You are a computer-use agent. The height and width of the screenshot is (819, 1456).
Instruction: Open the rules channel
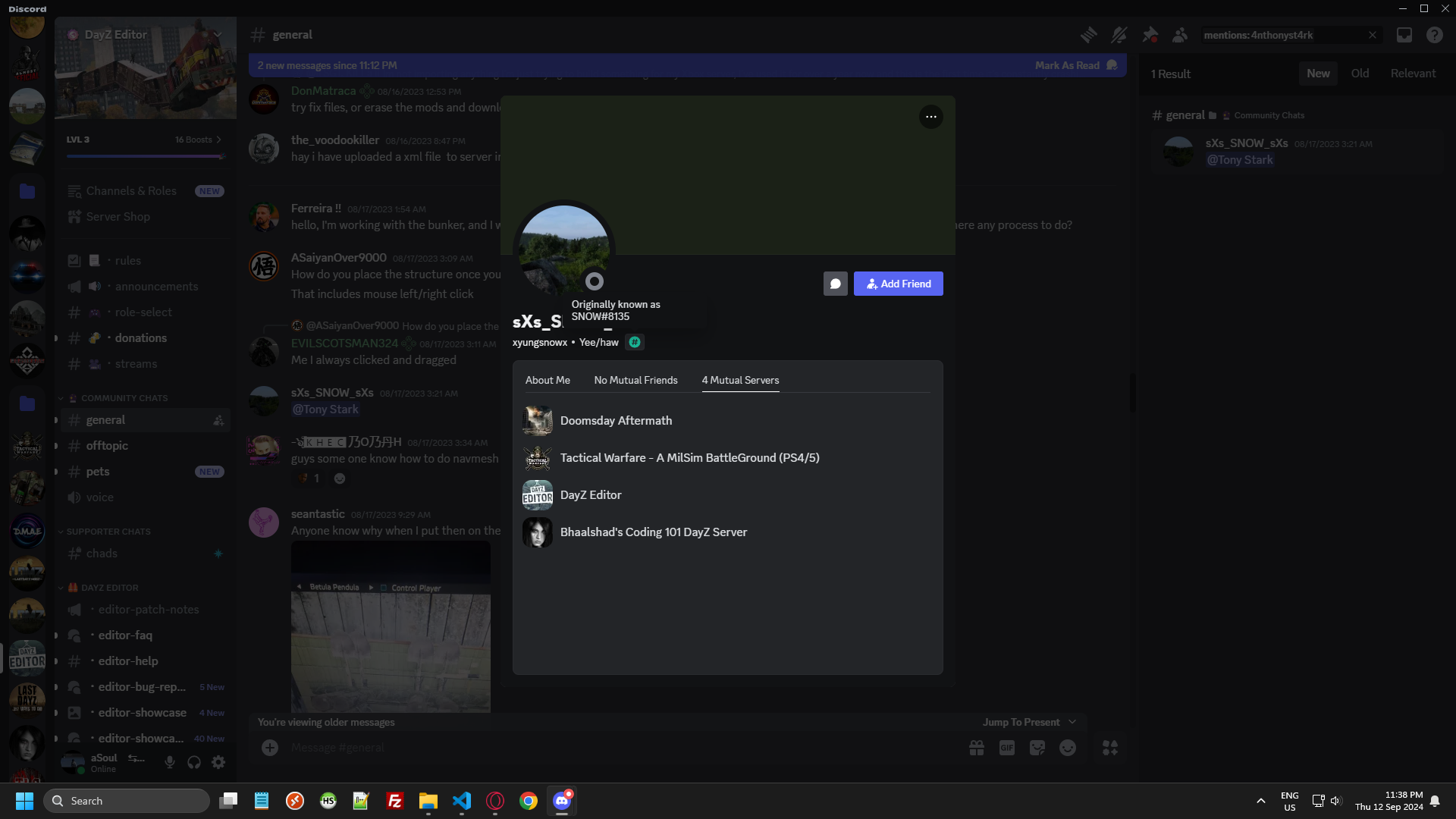(x=146, y=261)
